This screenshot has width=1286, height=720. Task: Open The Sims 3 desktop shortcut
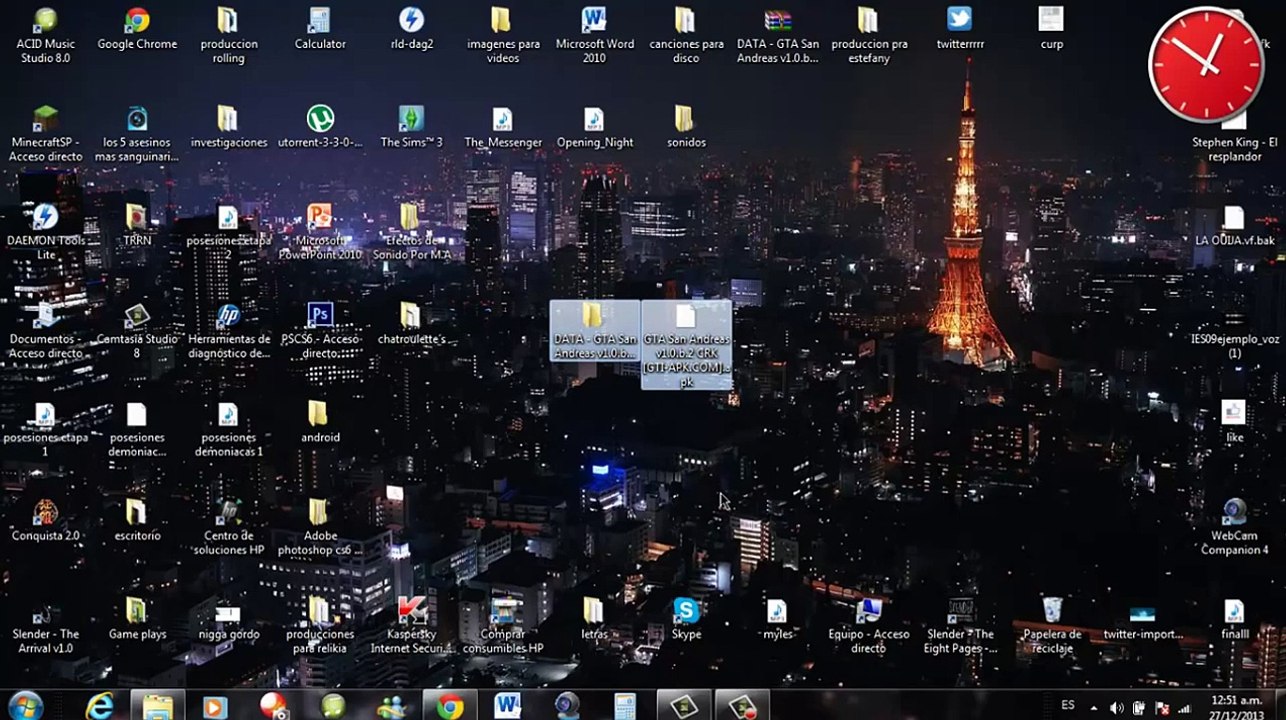coord(411,119)
